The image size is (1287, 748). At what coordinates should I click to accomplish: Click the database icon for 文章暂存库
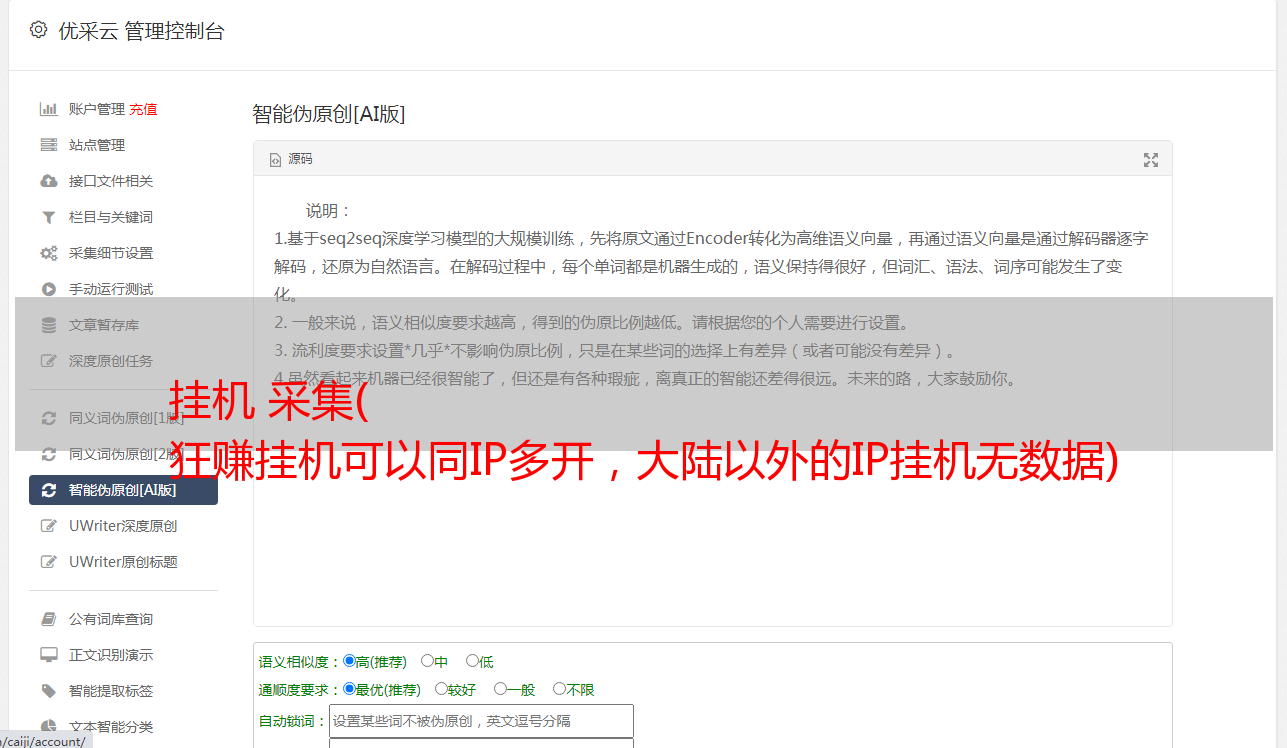click(48, 325)
